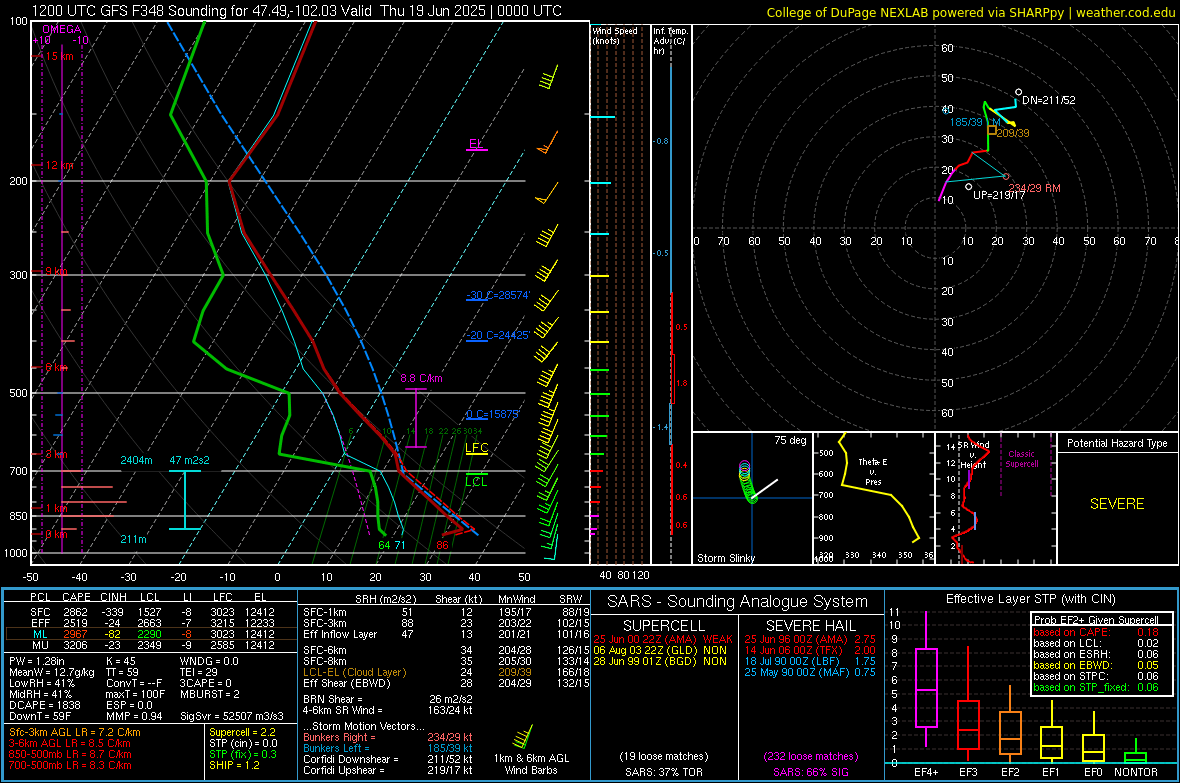Click the 14 Jun 06 00Z (TFX) hail match

pos(810,650)
